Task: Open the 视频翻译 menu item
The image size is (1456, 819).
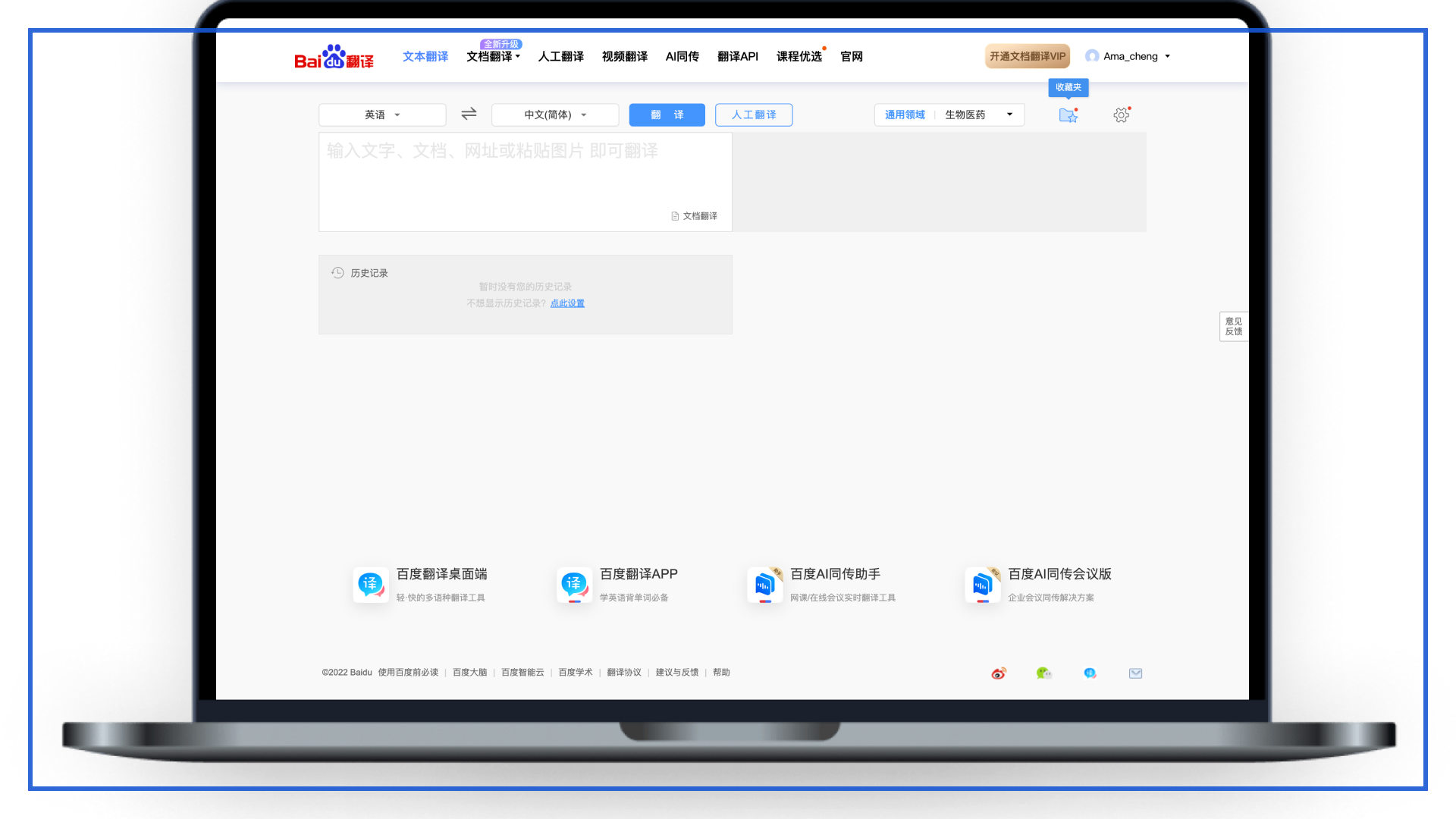Action: click(x=624, y=56)
